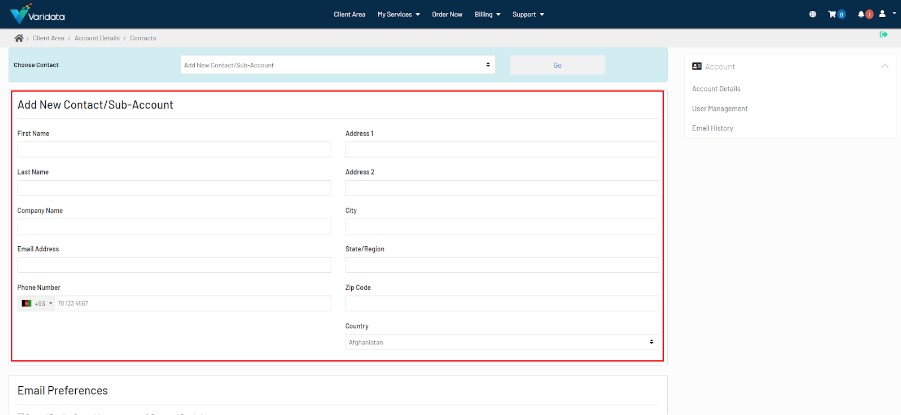The image size is (901, 415).
Task: Click the Account Details breadcrumb link
Action: pos(97,38)
